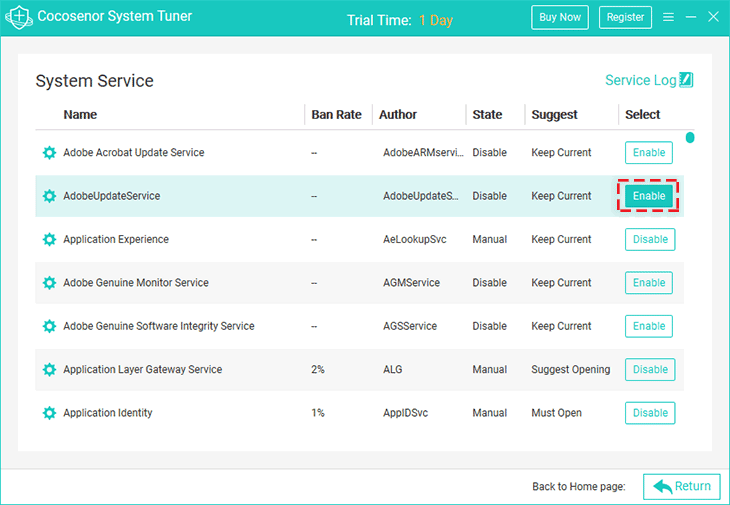Click the Cocosenor shield logo icon
Screen dimensions: 730x505
click(x=19, y=17)
